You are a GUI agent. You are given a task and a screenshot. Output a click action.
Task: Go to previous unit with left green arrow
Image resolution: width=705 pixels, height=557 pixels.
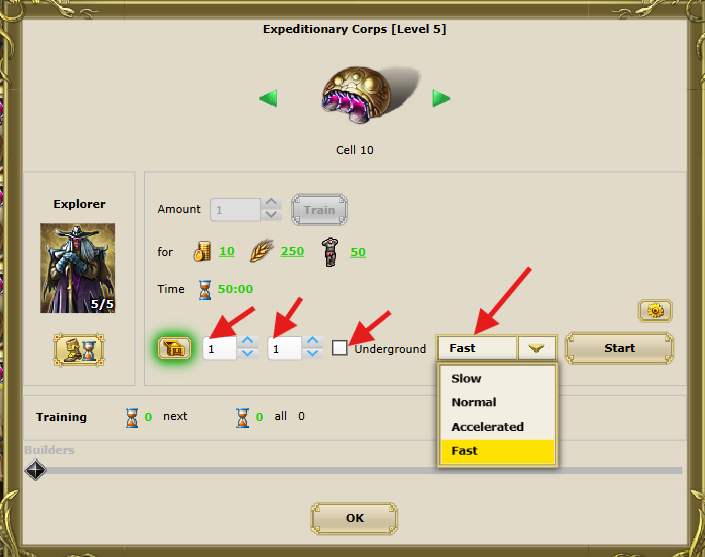pos(268,98)
